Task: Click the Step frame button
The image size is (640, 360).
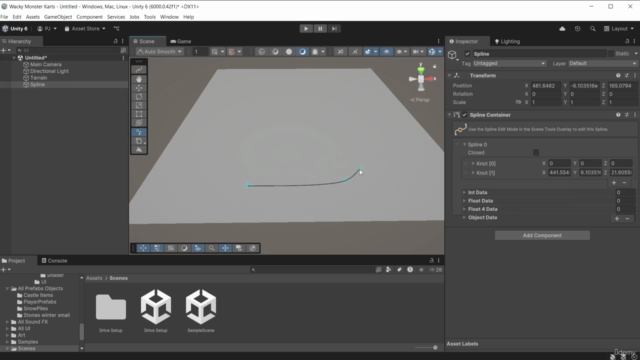Action: [334, 29]
